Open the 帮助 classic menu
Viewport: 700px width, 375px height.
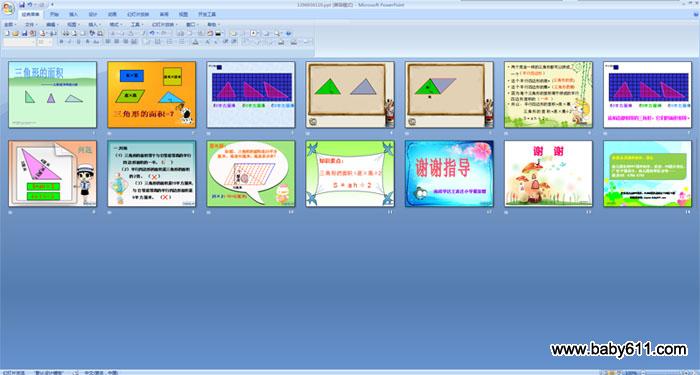tap(213, 25)
